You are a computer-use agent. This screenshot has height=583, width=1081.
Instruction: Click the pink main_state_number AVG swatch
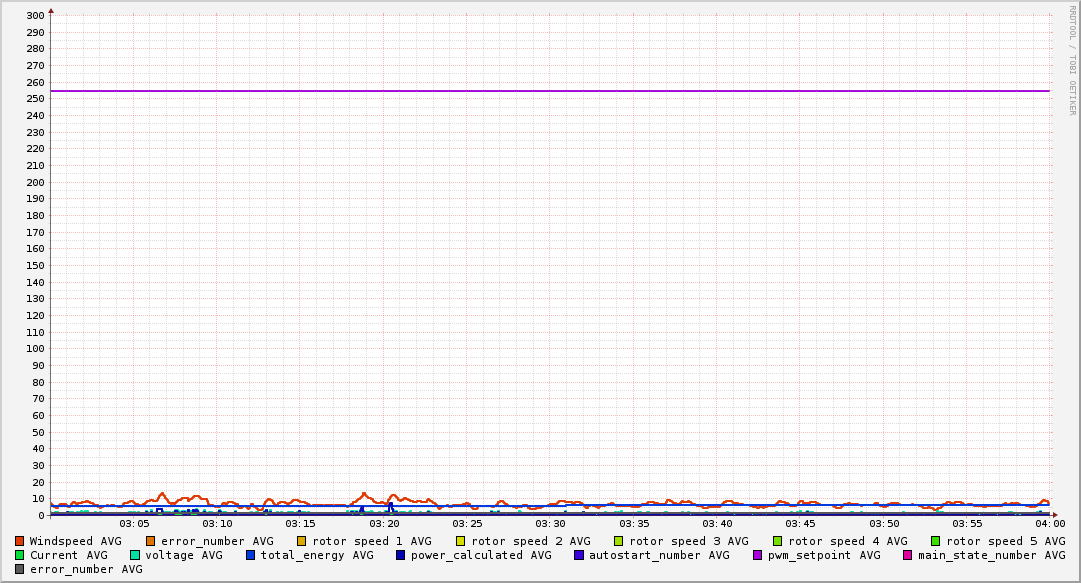[x=908, y=555]
